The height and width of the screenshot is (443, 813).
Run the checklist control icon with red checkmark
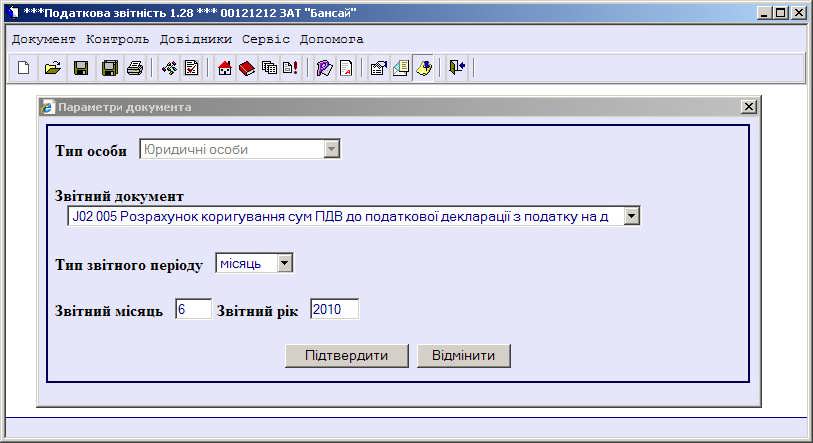pyautogui.click(x=191, y=68)
